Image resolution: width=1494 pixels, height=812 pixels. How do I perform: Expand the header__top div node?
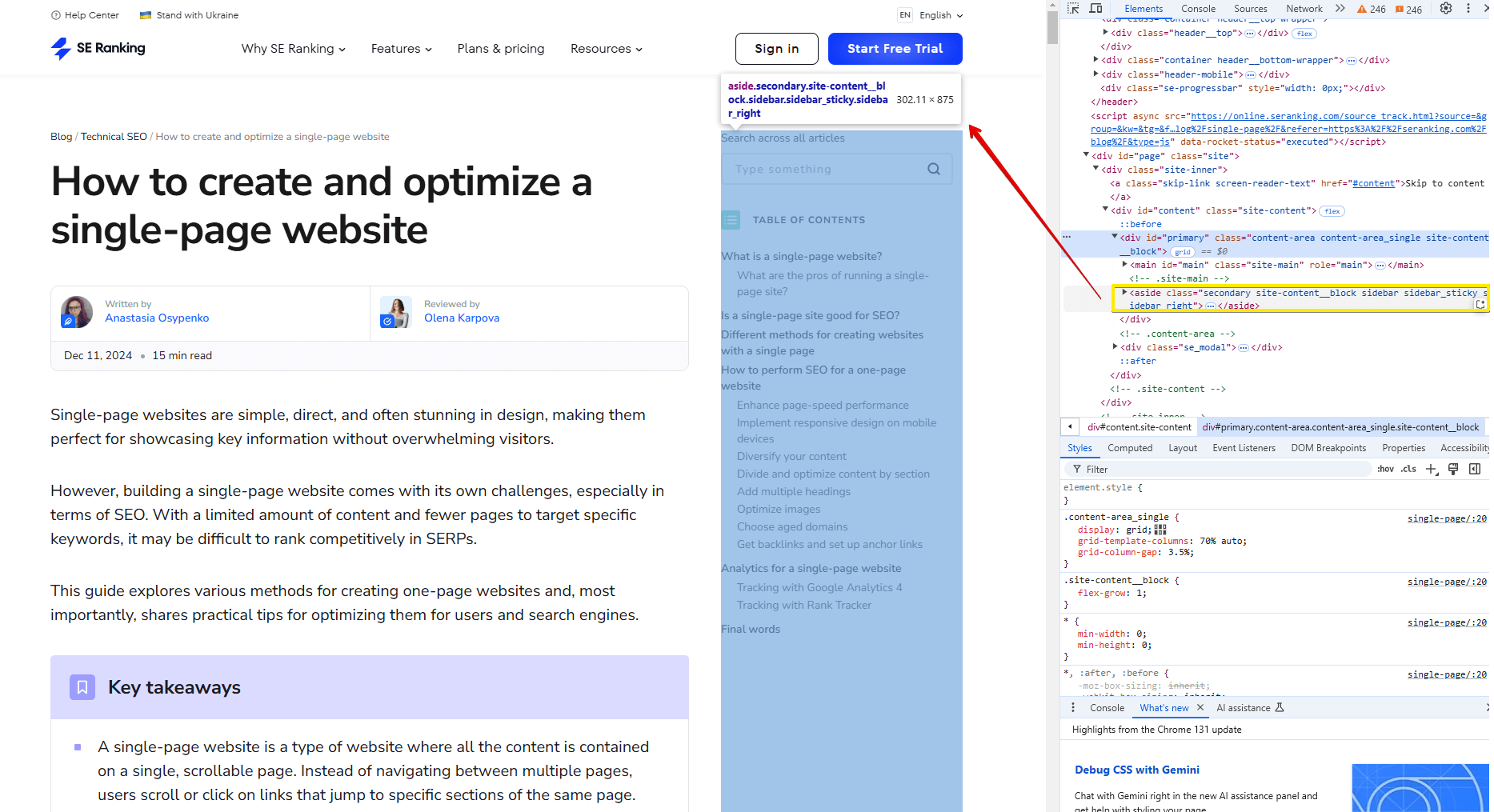coord(1105,33)
